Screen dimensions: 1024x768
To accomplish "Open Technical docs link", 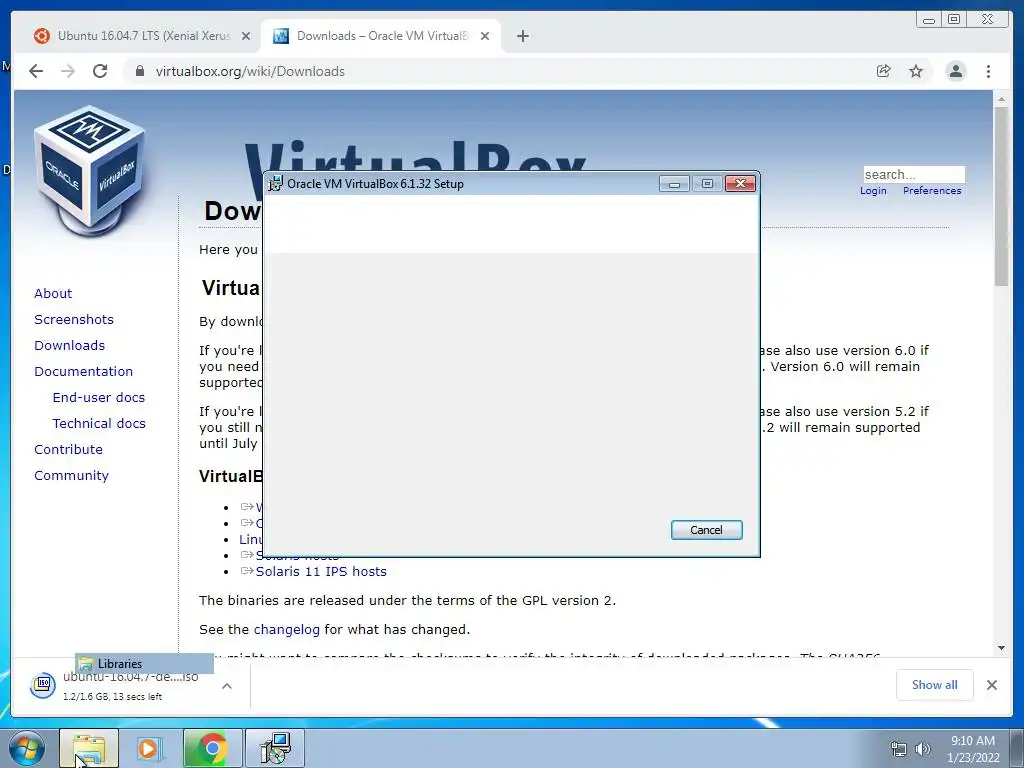I will tap(99, 424).
